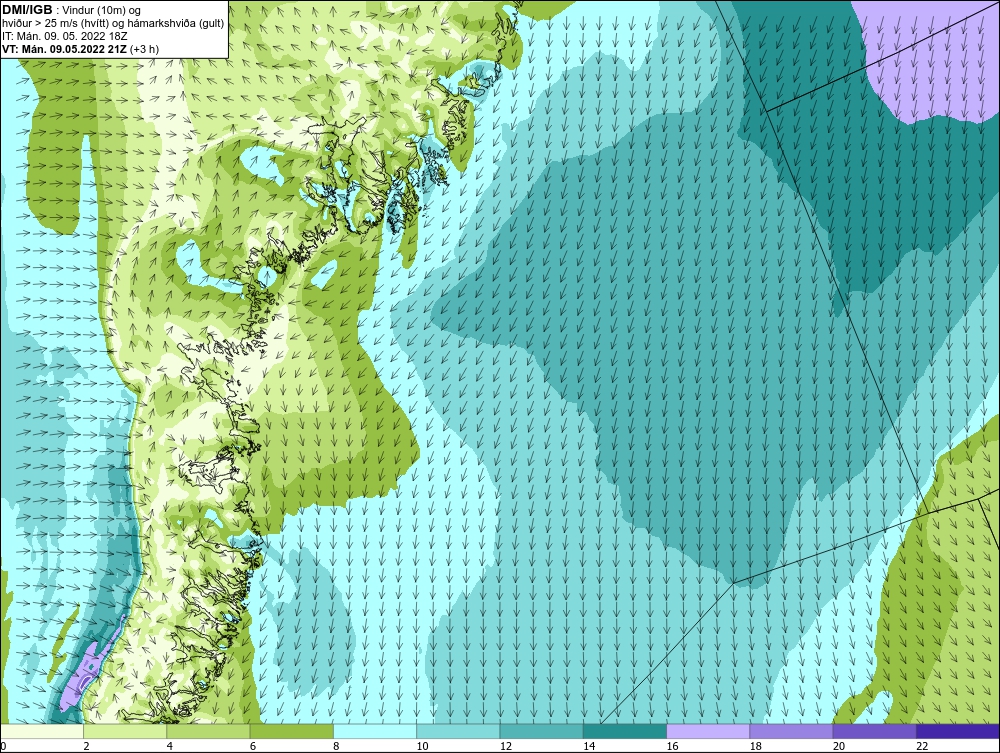Click the legend scale label "14"
The height and width of the screenshot is (753, 1000).
[x=588, y=747]
